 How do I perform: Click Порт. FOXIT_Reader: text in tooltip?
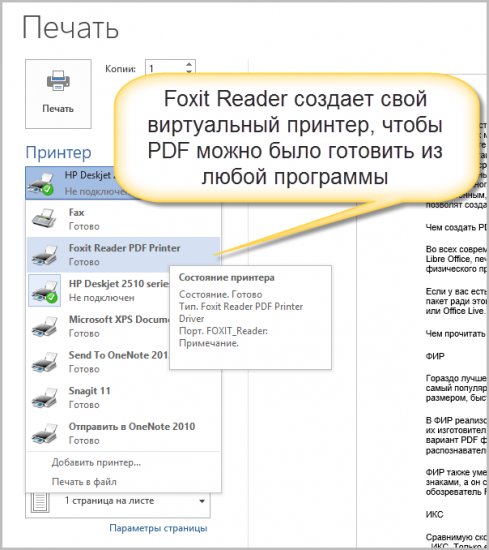point(223,331)
